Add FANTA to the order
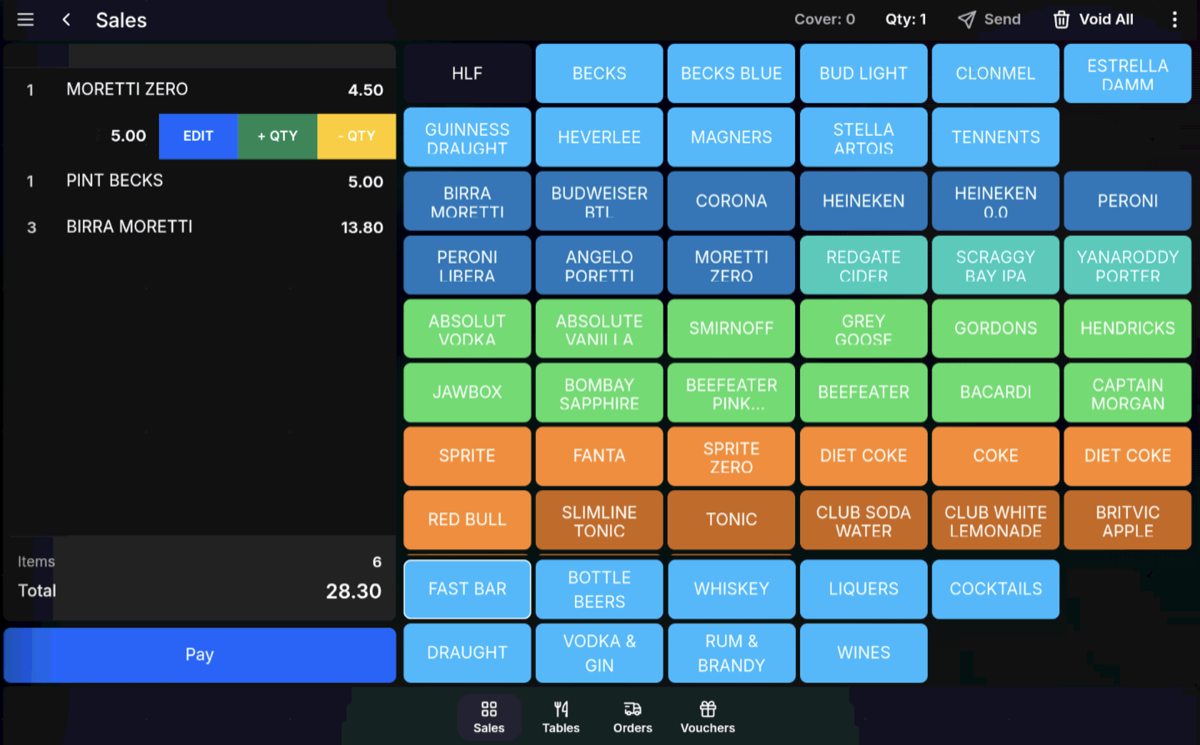 (599, 456)
